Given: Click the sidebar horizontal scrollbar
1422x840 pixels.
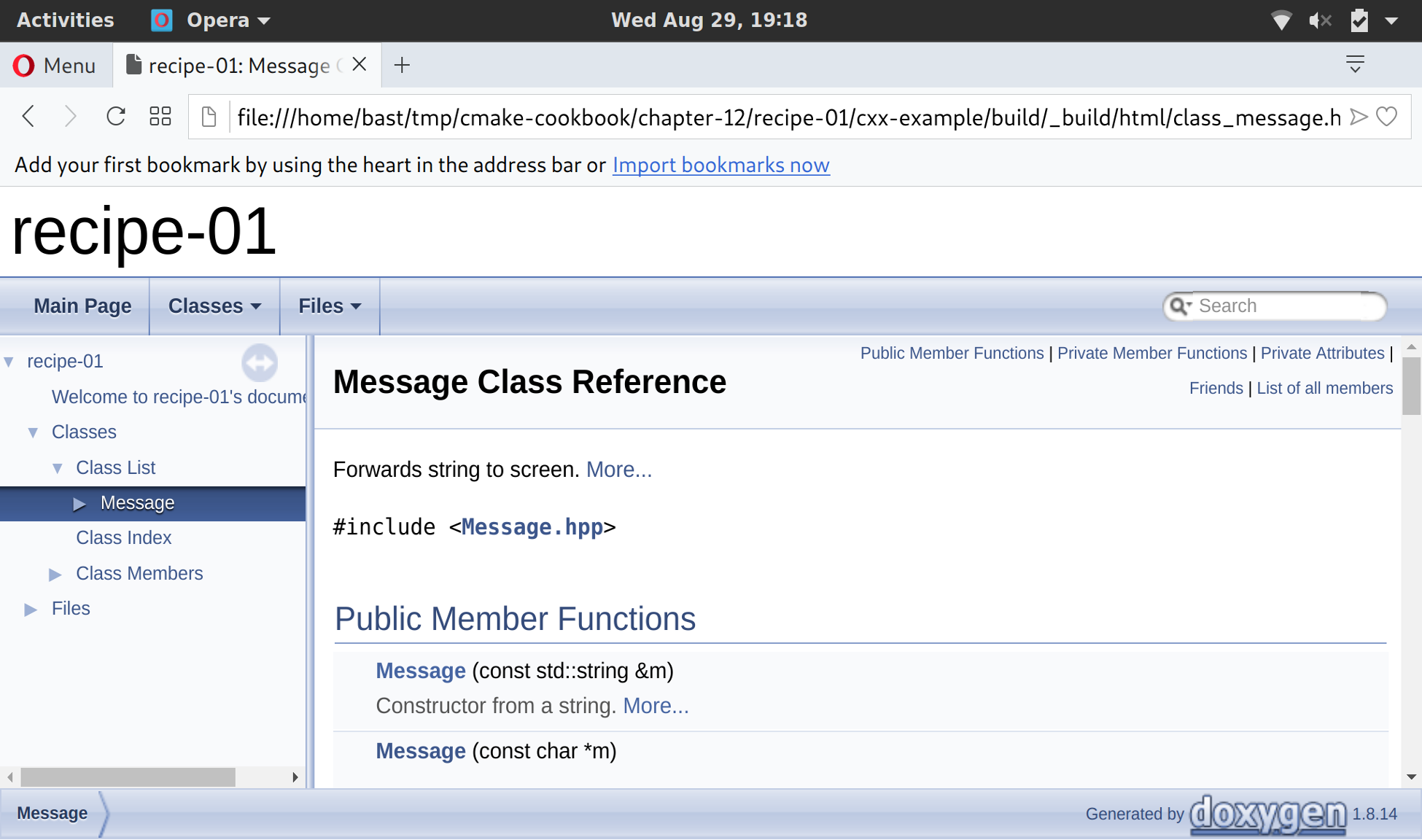Looking at the screenshot, I should 128,777.
